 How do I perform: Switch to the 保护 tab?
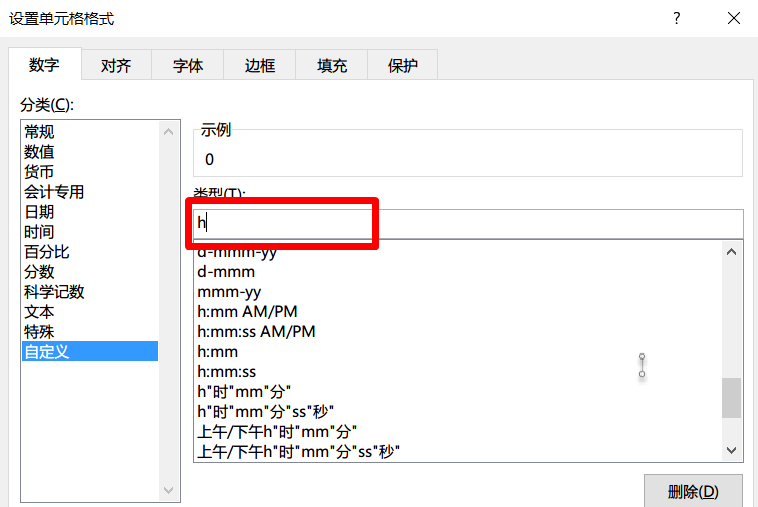coord(403,65)
